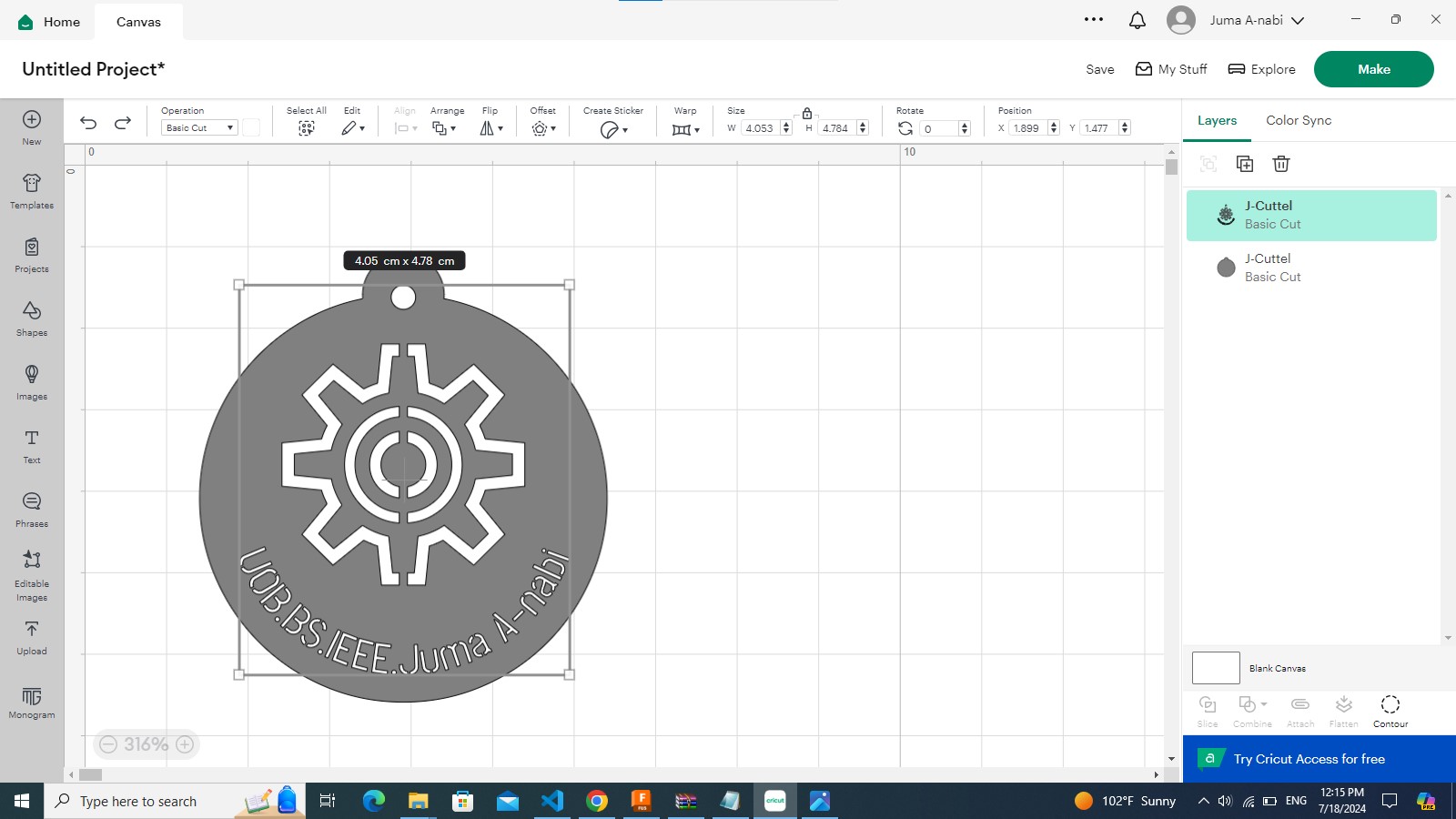Open My Stuff

(x=1171, y=69)
